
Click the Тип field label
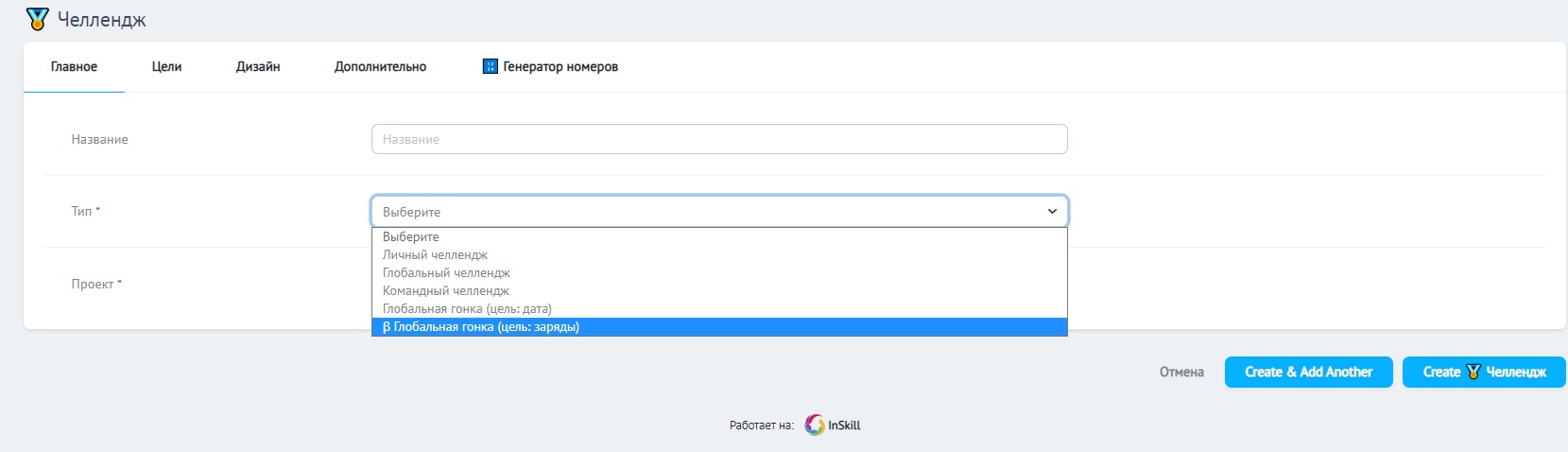point(82,212)
